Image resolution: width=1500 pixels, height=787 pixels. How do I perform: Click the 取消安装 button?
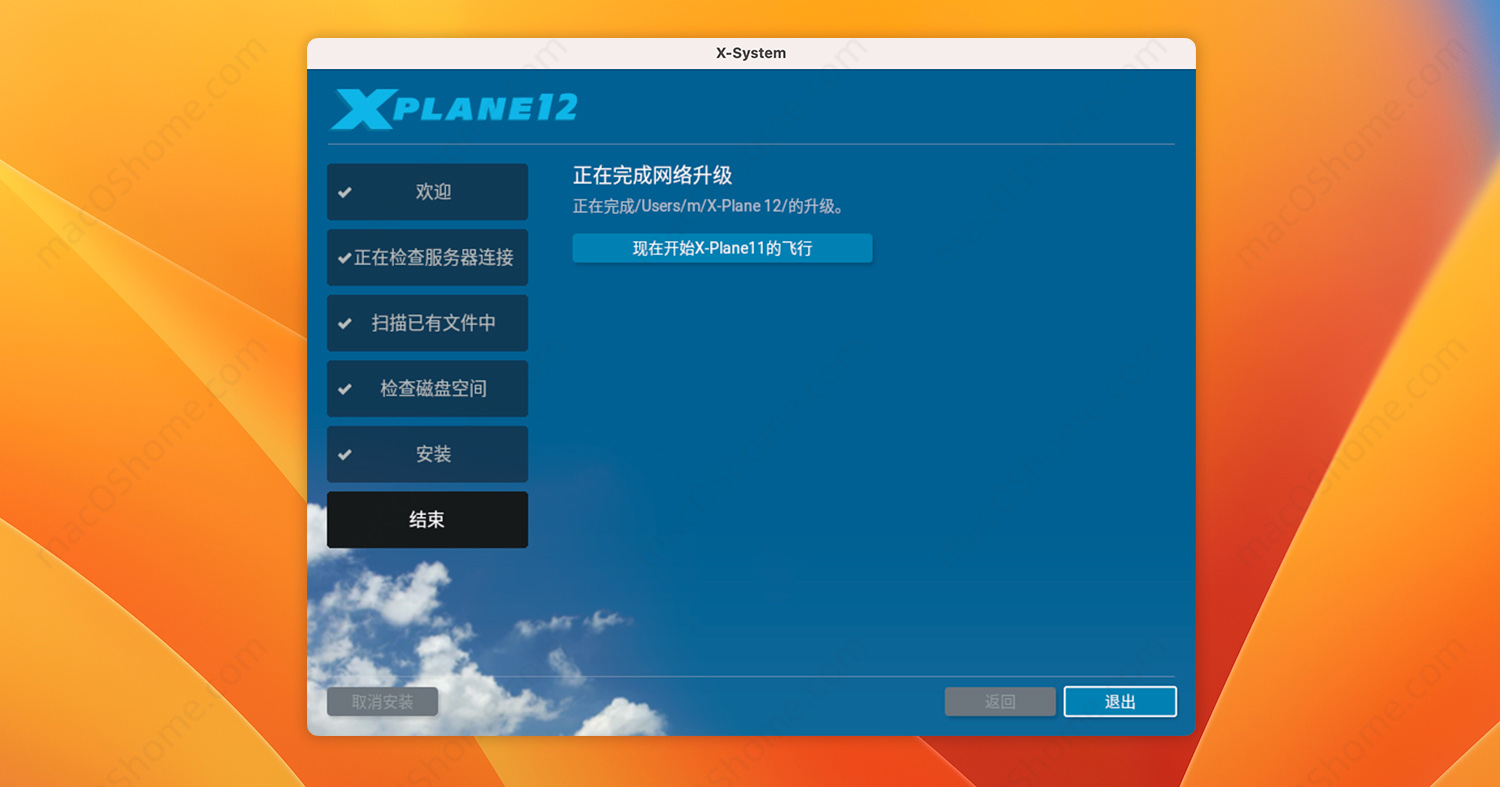pyautogui.click(x=382, y=702)
